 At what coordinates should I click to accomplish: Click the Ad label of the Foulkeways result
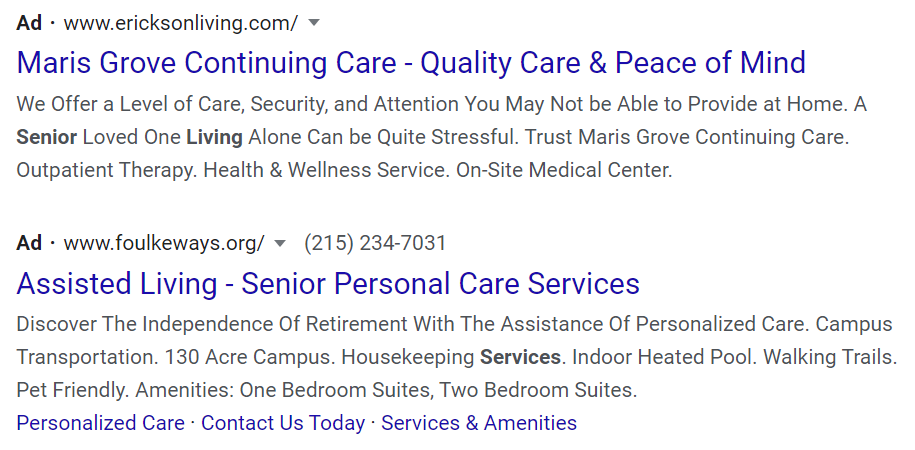pyautogui.click(x=29, y=243)
